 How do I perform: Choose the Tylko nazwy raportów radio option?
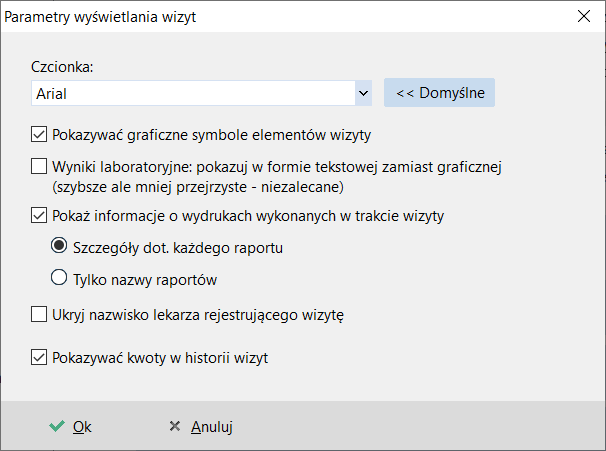(59, 277)
